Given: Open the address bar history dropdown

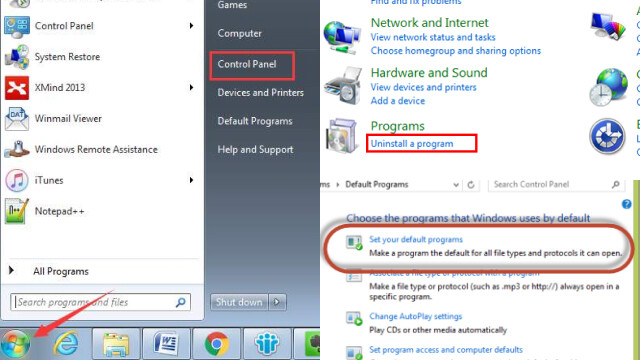Looking at the screenshot, I should (x=456, y=185).
